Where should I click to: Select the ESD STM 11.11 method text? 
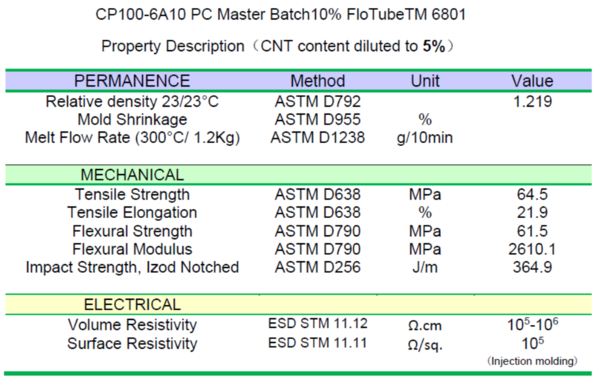coord(318,343)
